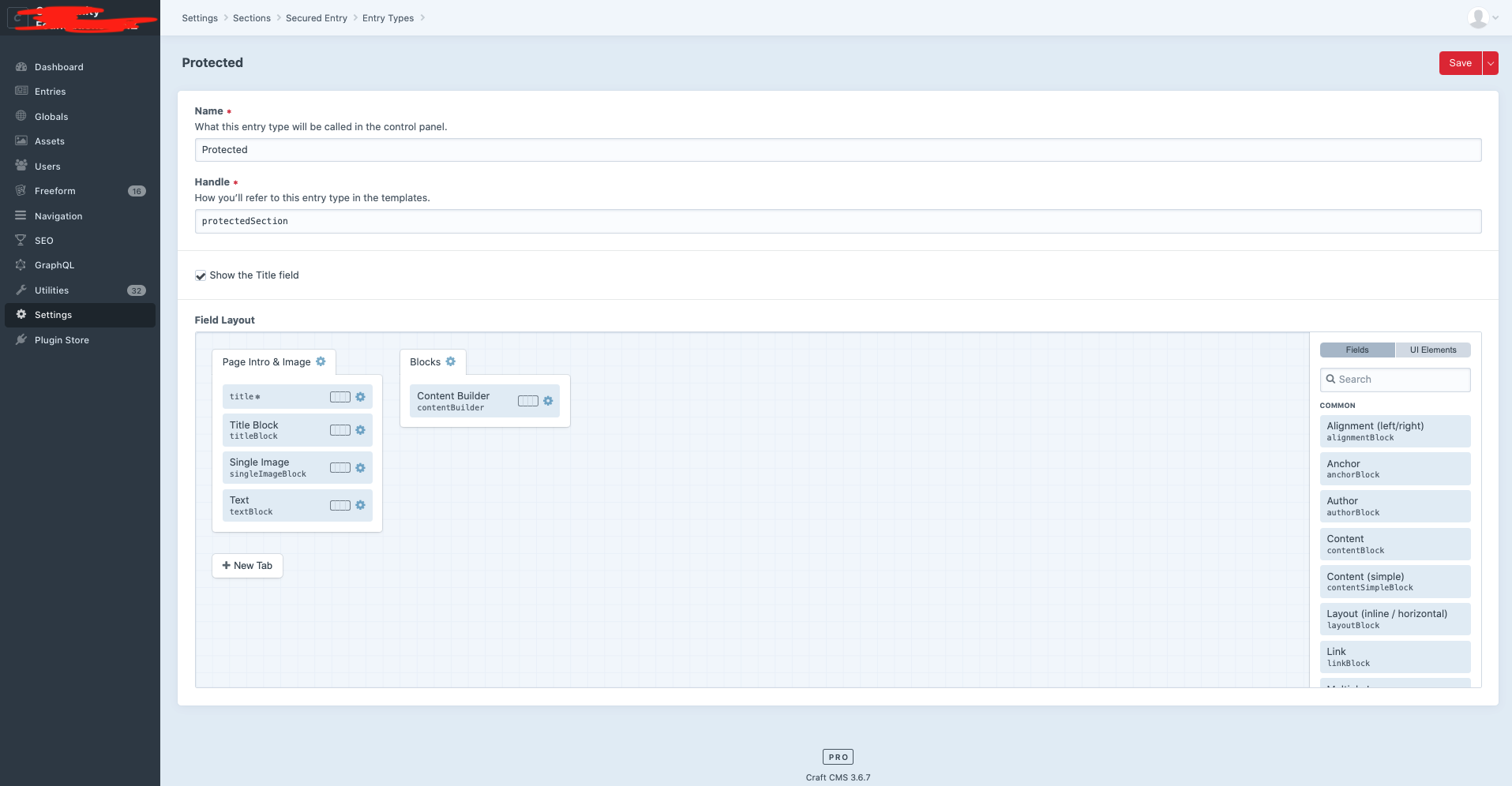Screen dimensions: 1512x786
Task: Open Dashboard from the sidebar
Action: [79, 67]
